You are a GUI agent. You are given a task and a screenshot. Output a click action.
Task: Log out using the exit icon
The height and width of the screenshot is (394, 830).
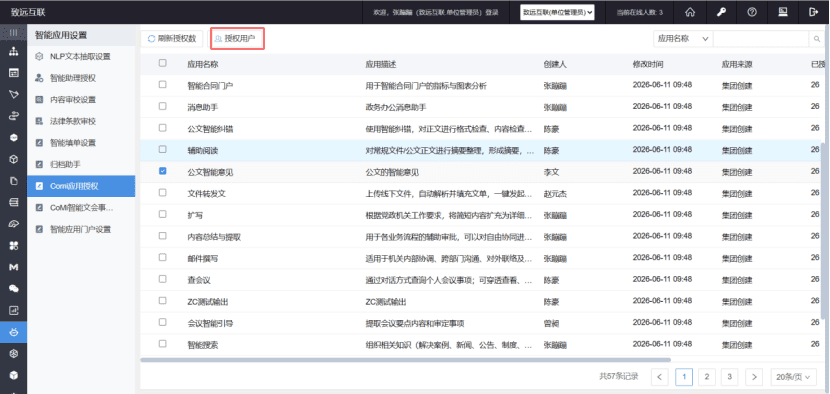pos(814,12)
